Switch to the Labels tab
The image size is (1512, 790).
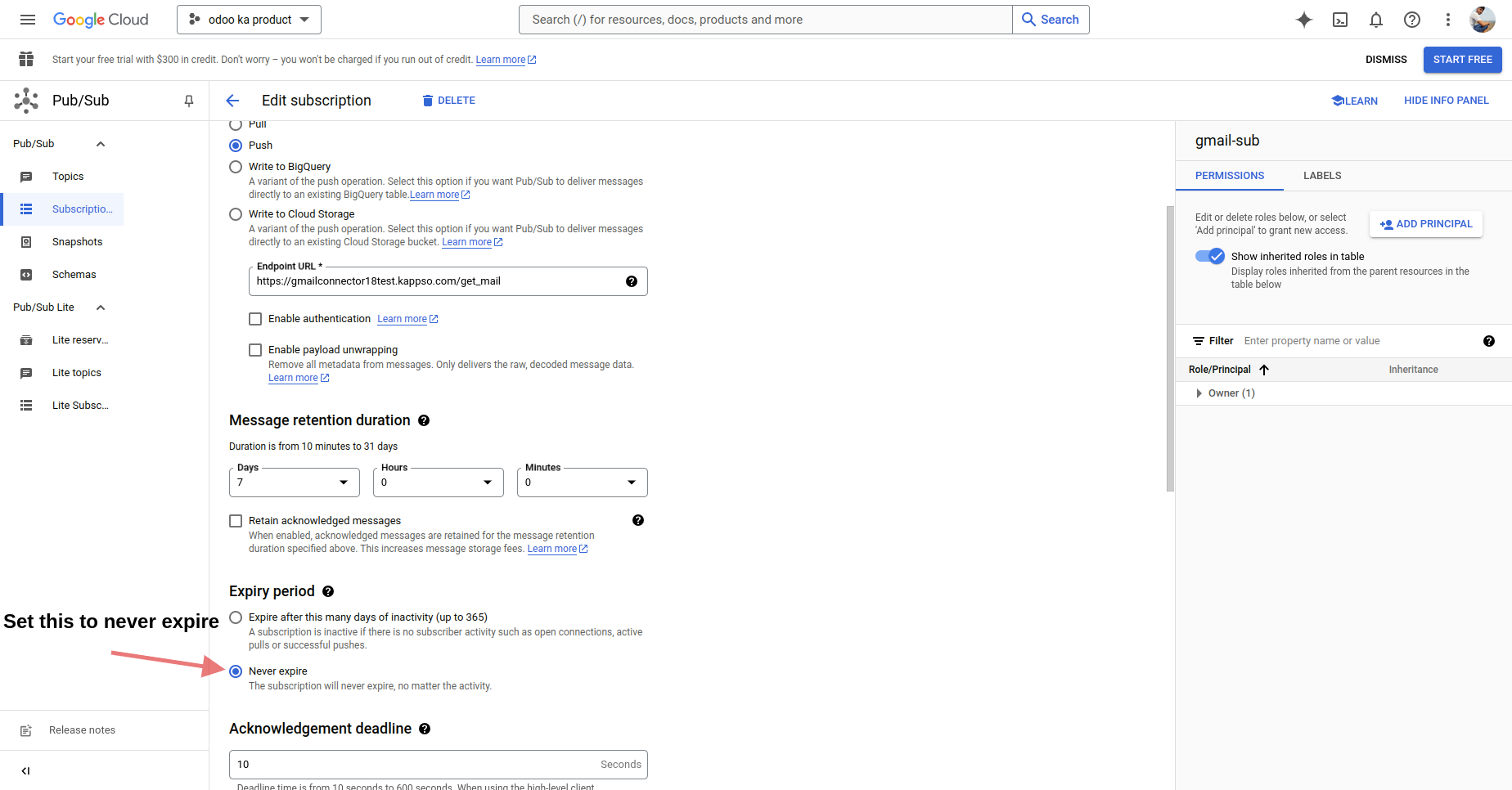tap(1322, 176)
